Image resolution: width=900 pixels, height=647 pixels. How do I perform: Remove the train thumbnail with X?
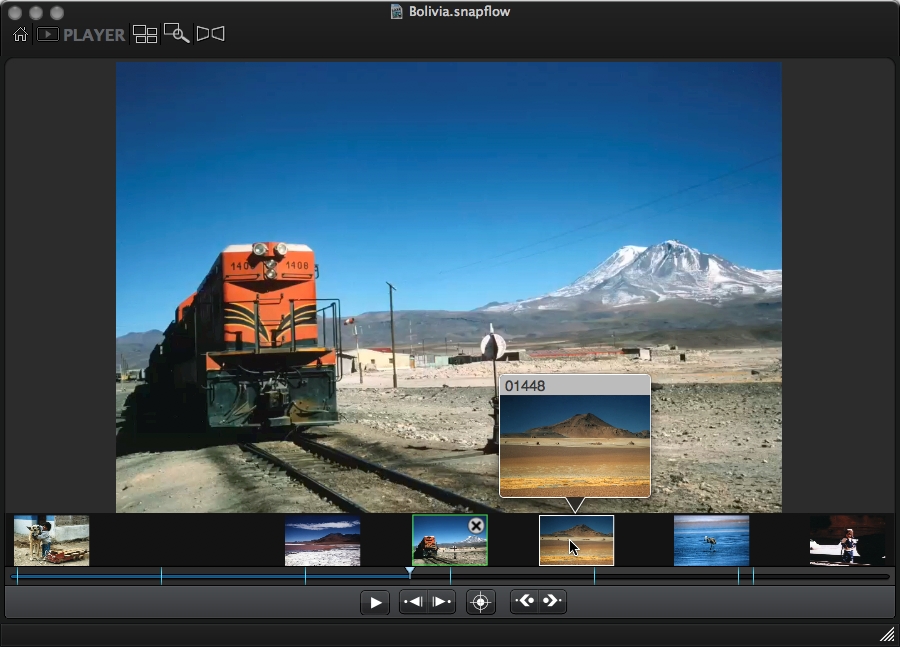(476, 526)
